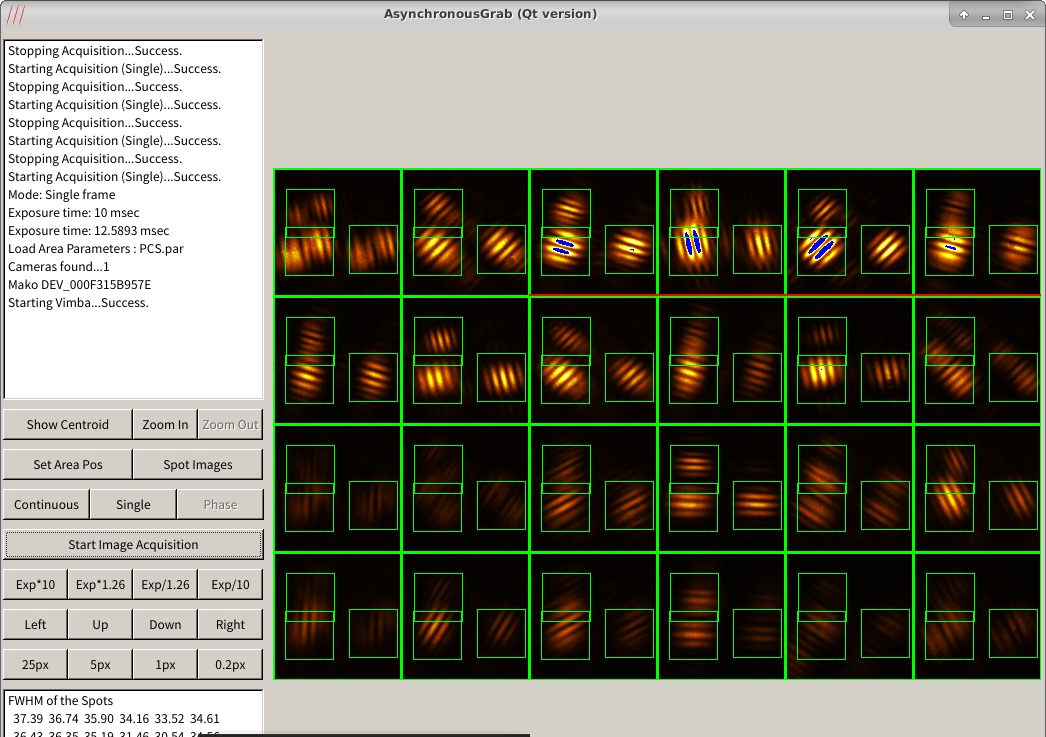Click the red slashes window menu icon
This screenshot has height=737, width=1046.
(x=15, y=14)
